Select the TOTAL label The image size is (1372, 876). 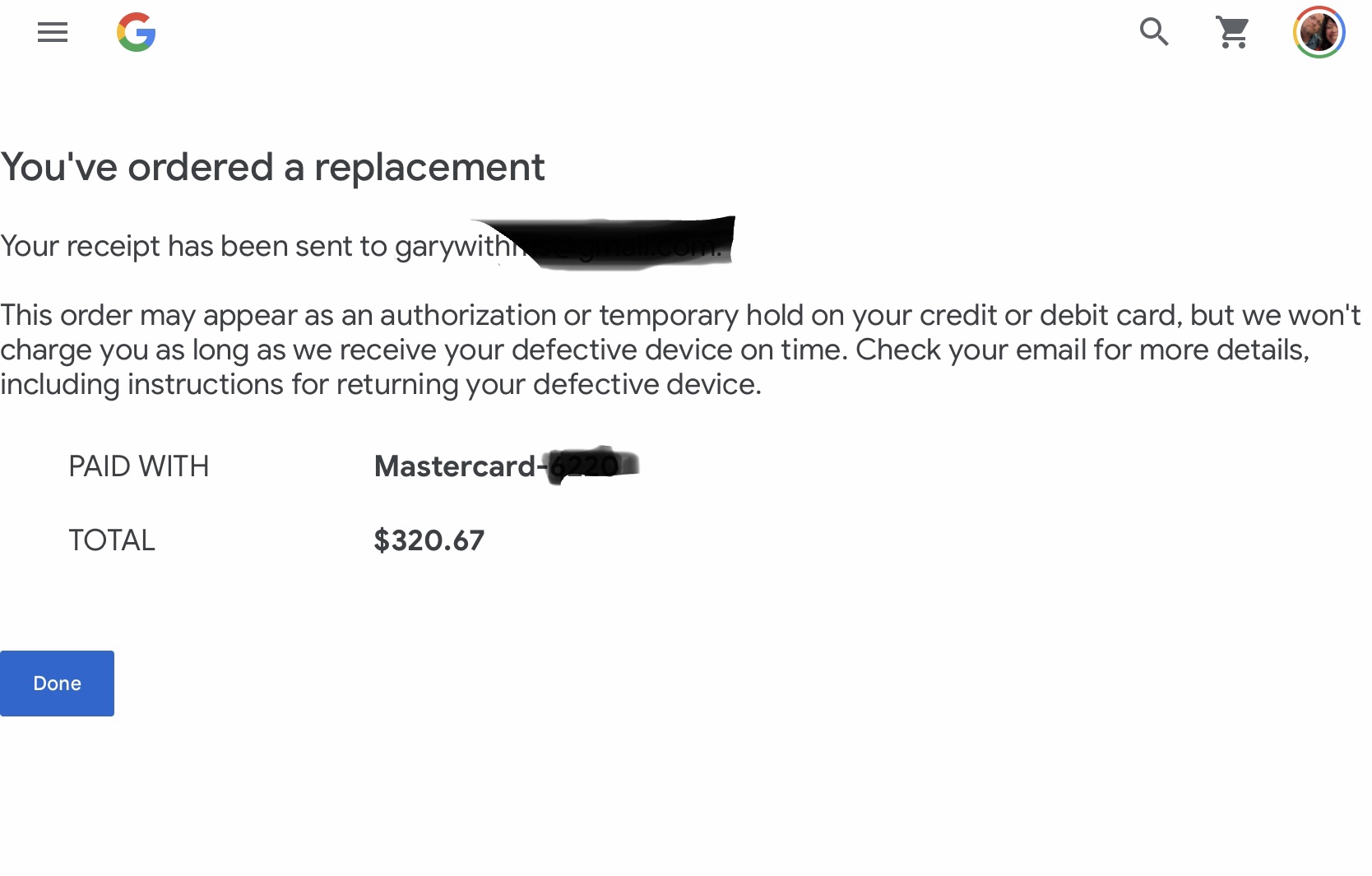tap(111, 540)
